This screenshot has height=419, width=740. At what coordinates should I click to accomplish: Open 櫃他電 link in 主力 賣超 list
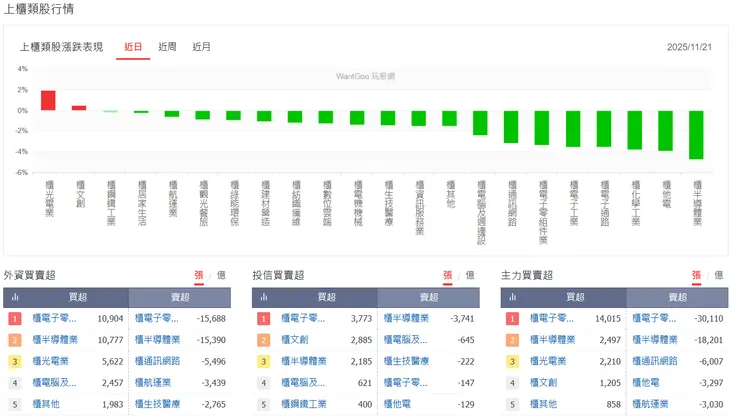click(646, 383)
